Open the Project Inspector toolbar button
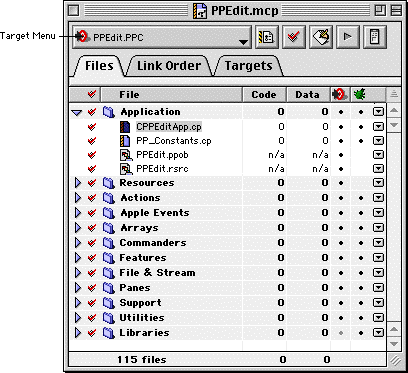408x373 pixels. [375, 37]
